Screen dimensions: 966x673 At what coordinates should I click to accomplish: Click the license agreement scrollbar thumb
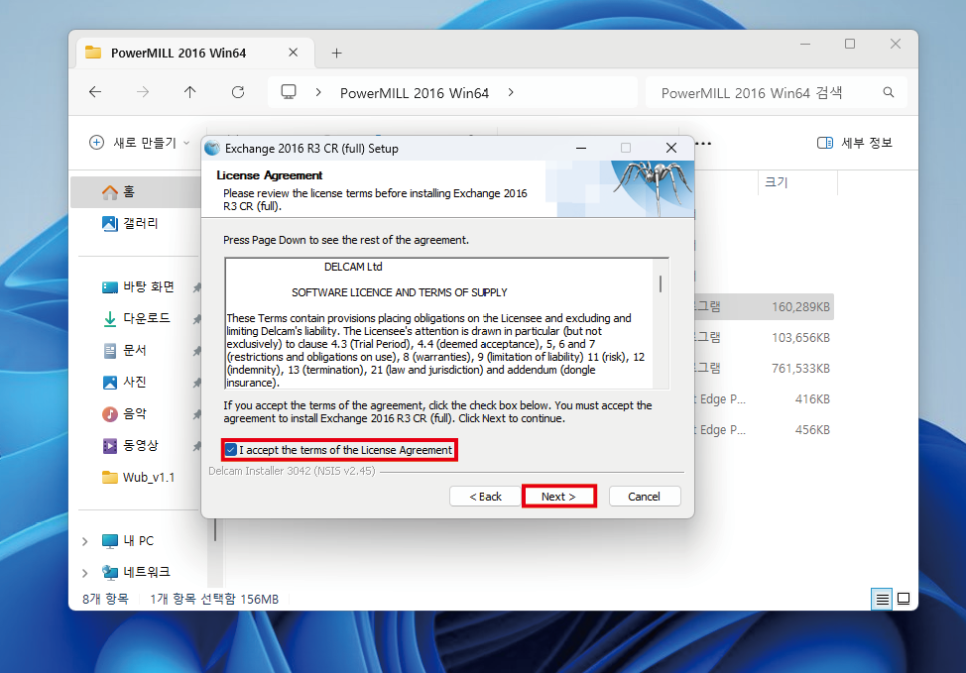pos(660,284)
